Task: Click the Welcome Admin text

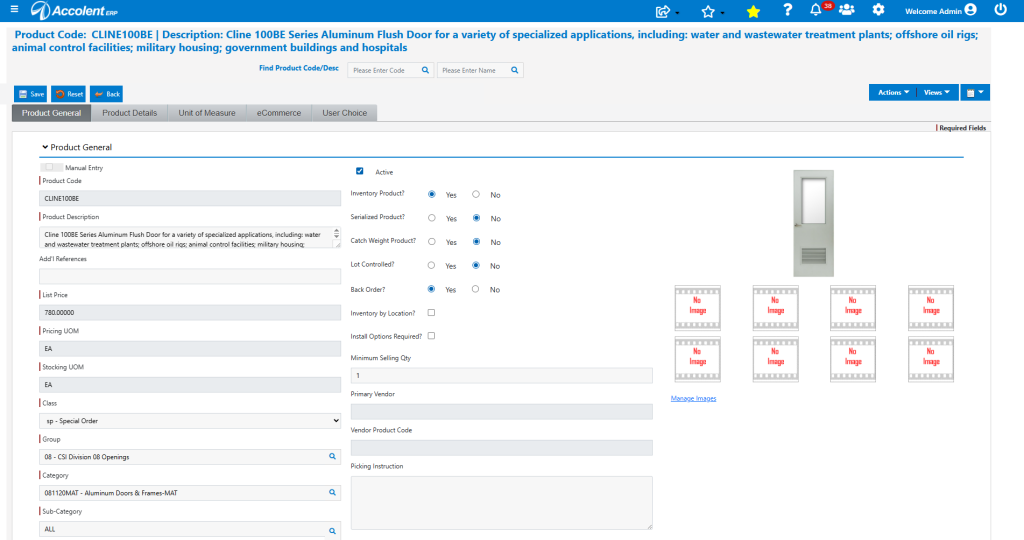Action: click(933, 11)
